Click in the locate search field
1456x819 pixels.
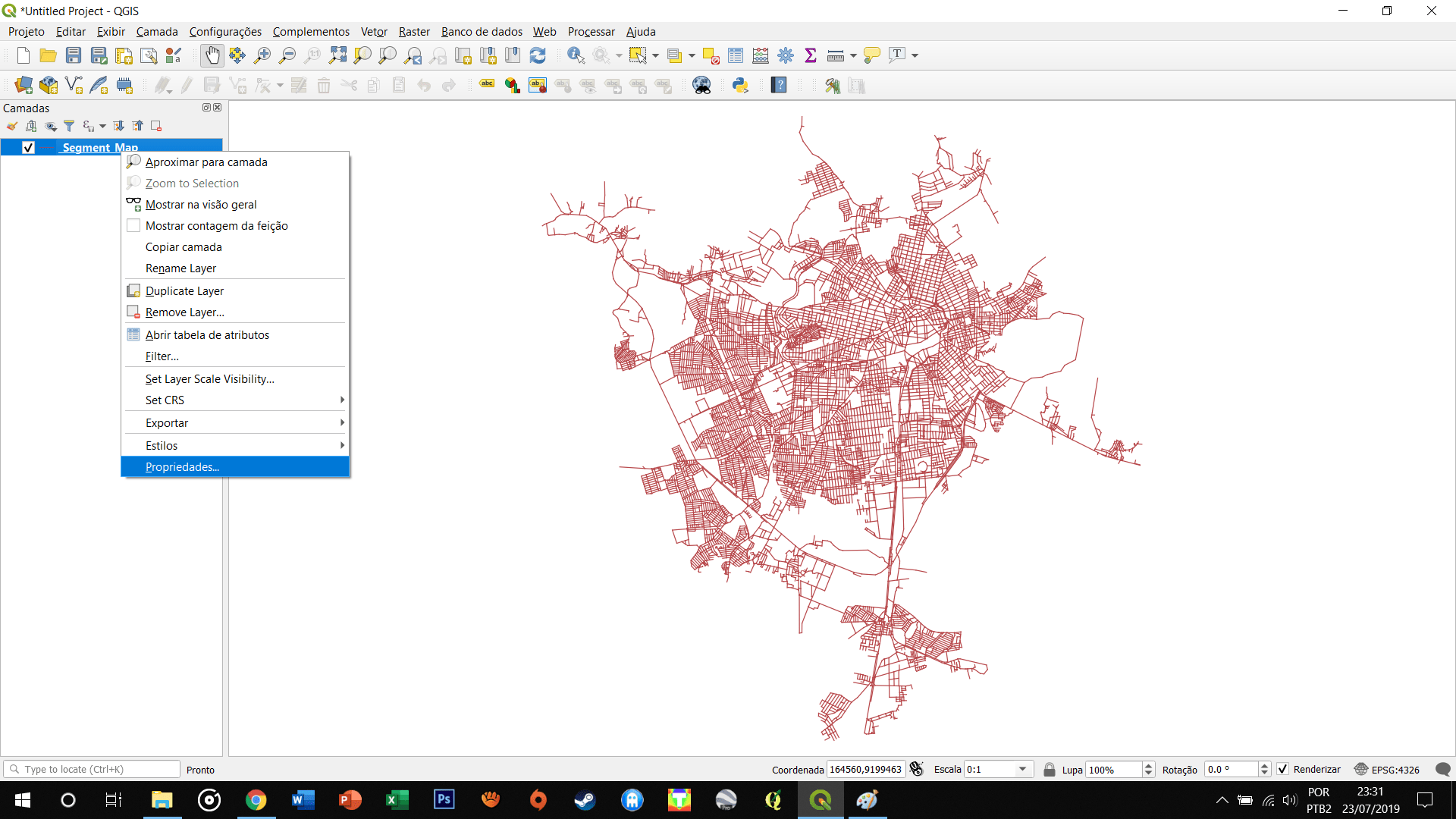91,769
